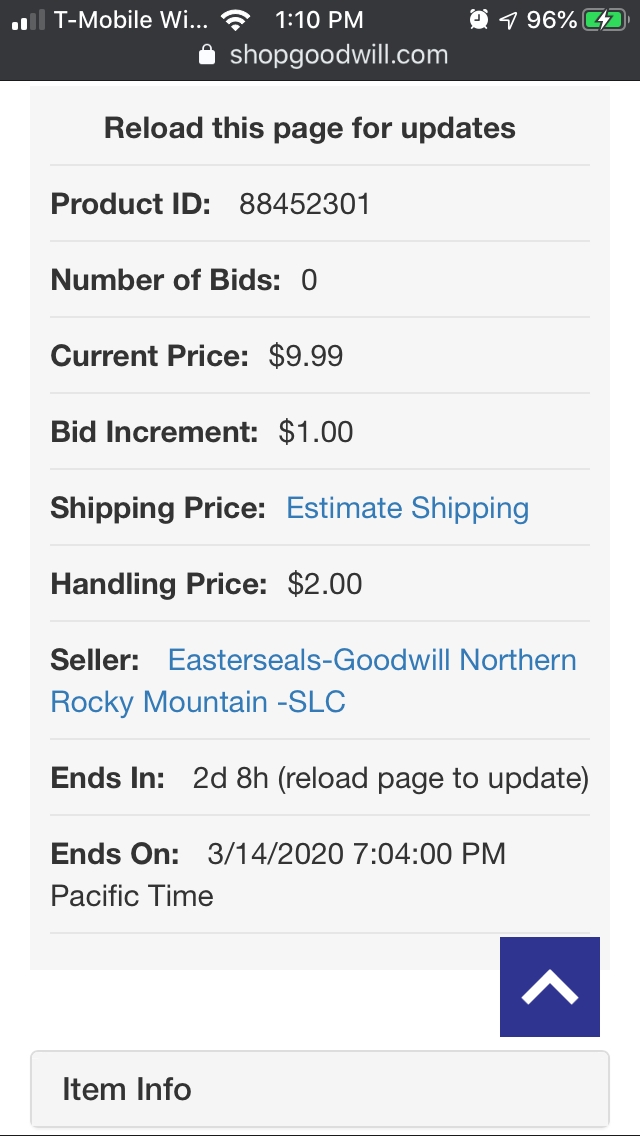This screenshot has width=640, height=1136.
Task: Tap the upward chevron scroll-to-top button
Action: (x=549, y=986)
